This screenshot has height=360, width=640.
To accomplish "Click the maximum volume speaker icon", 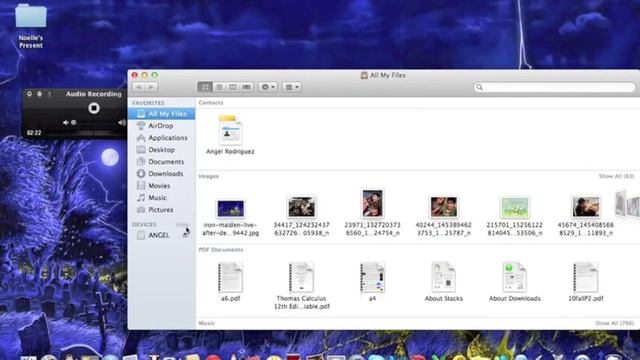I will point(122,122).
